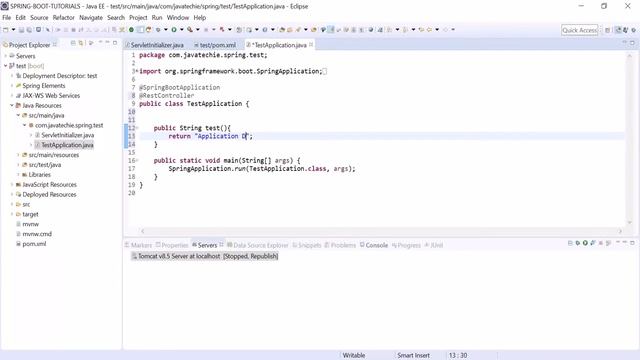Click editor horizontal scrollbar right arrow

(620, 231)
